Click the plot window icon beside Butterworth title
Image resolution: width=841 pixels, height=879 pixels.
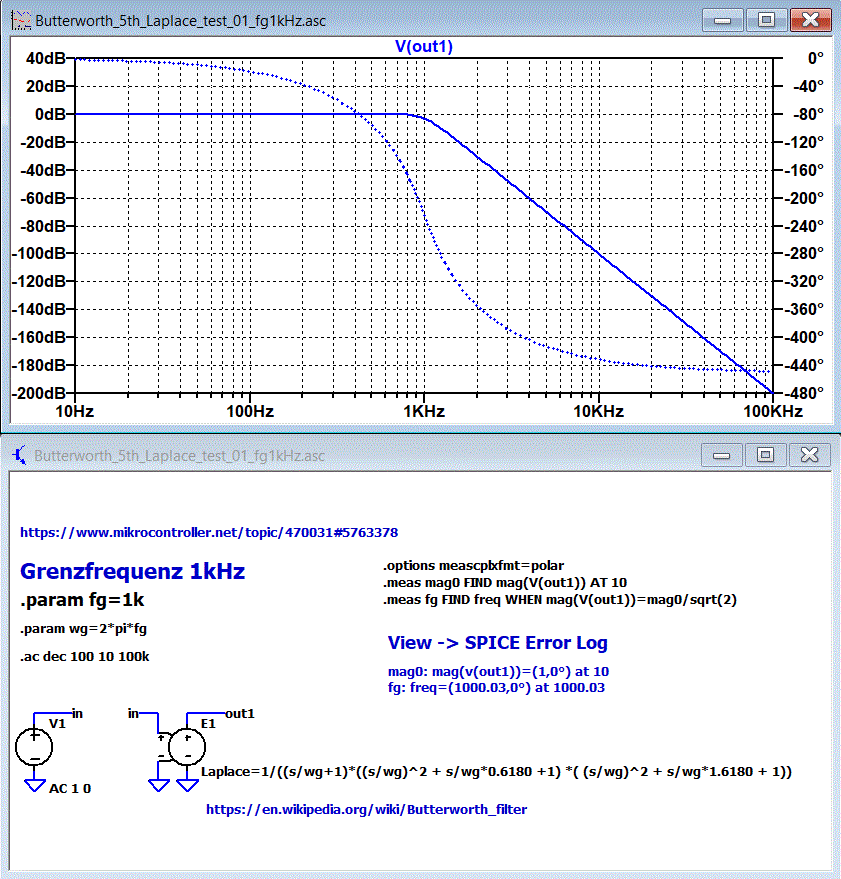tap(21, 21)
